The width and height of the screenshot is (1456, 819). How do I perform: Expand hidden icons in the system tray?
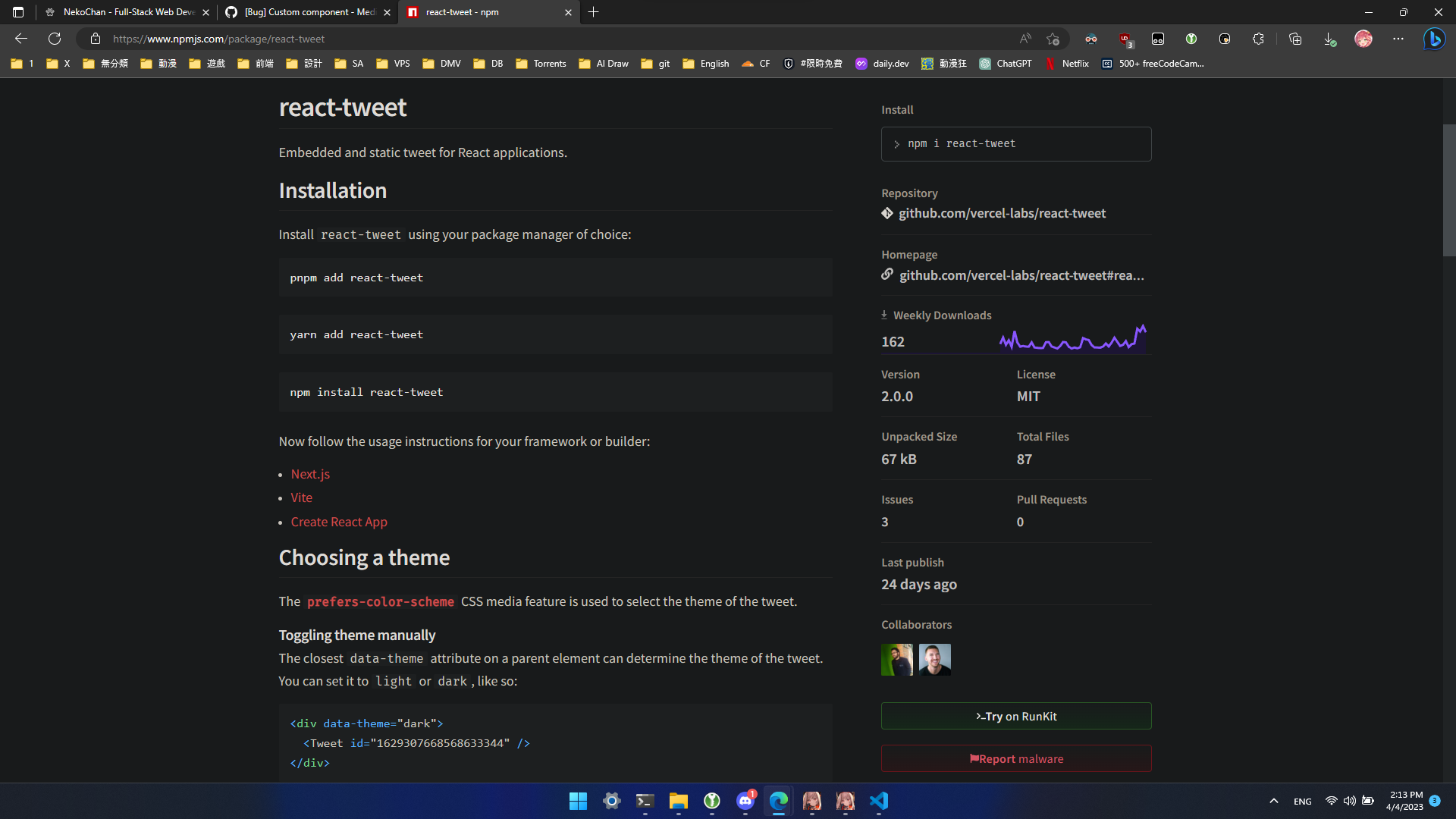[1274, 801]
